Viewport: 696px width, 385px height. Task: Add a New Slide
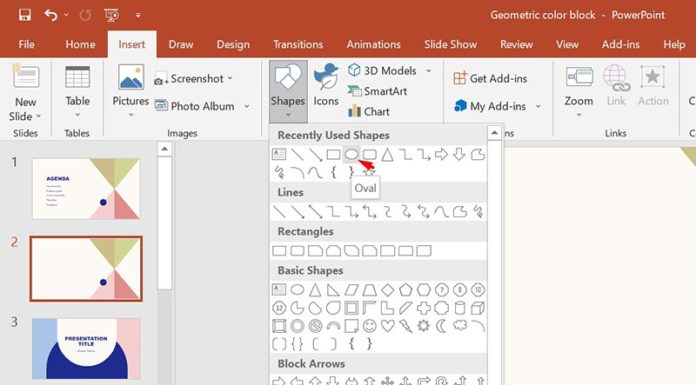point(25,92)
